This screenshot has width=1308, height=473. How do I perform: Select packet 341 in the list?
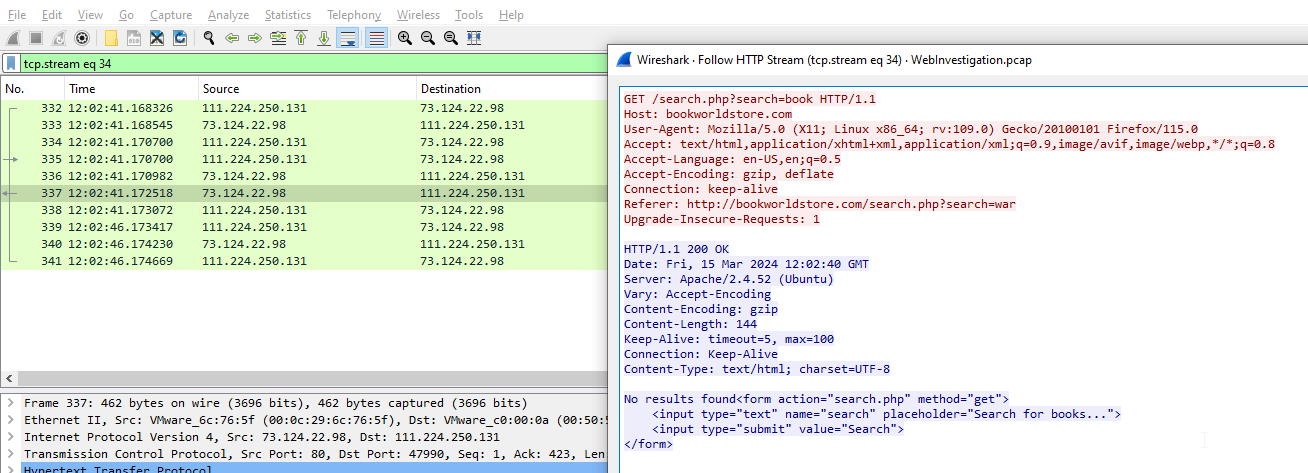coord(305,261)
